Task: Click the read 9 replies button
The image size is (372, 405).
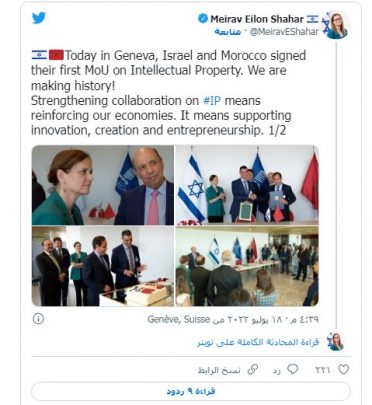Action: 191,391
